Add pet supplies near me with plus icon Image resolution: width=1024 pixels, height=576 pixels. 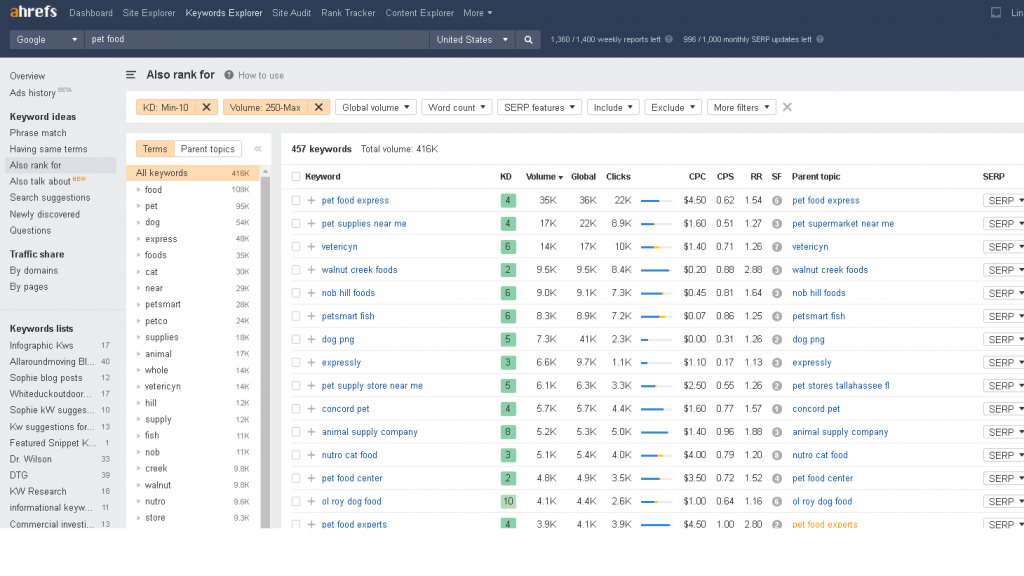311,223
